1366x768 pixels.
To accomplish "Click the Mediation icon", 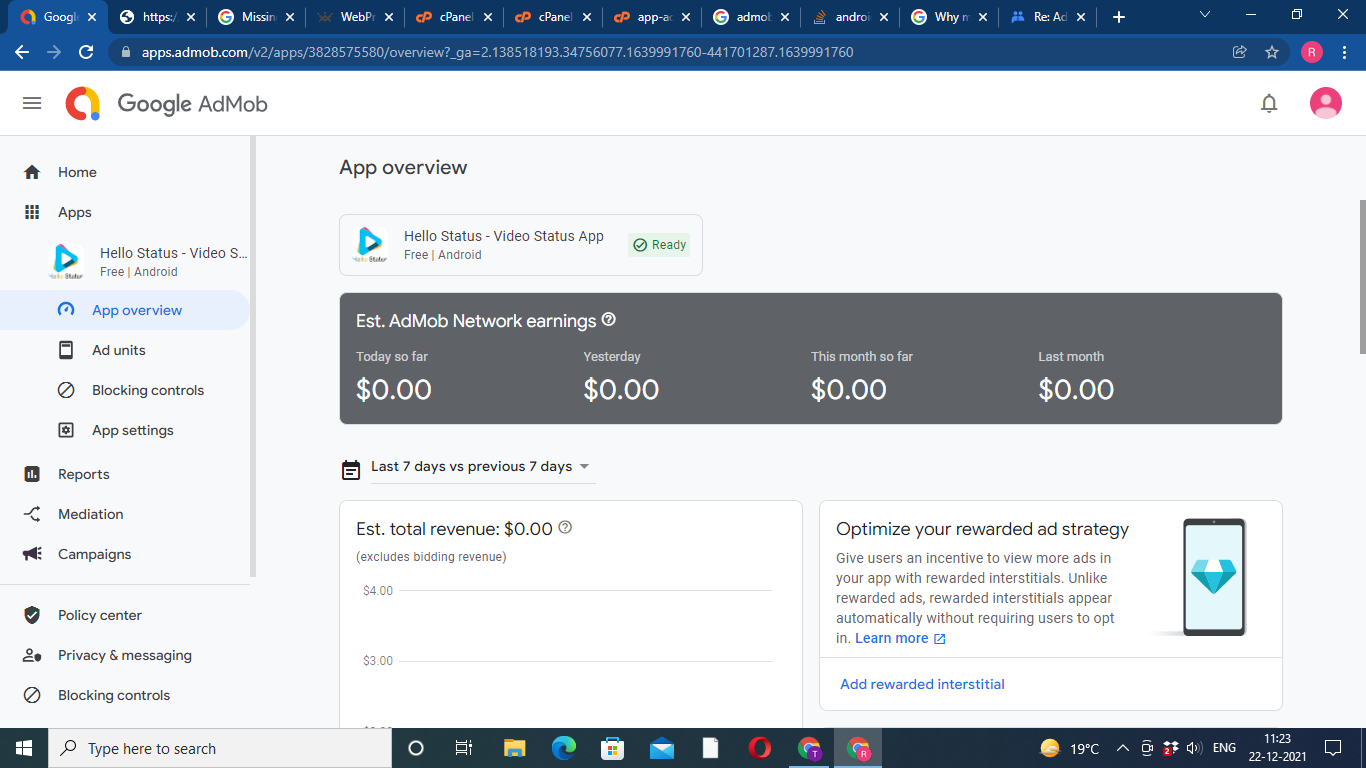I will click(32, 514).
